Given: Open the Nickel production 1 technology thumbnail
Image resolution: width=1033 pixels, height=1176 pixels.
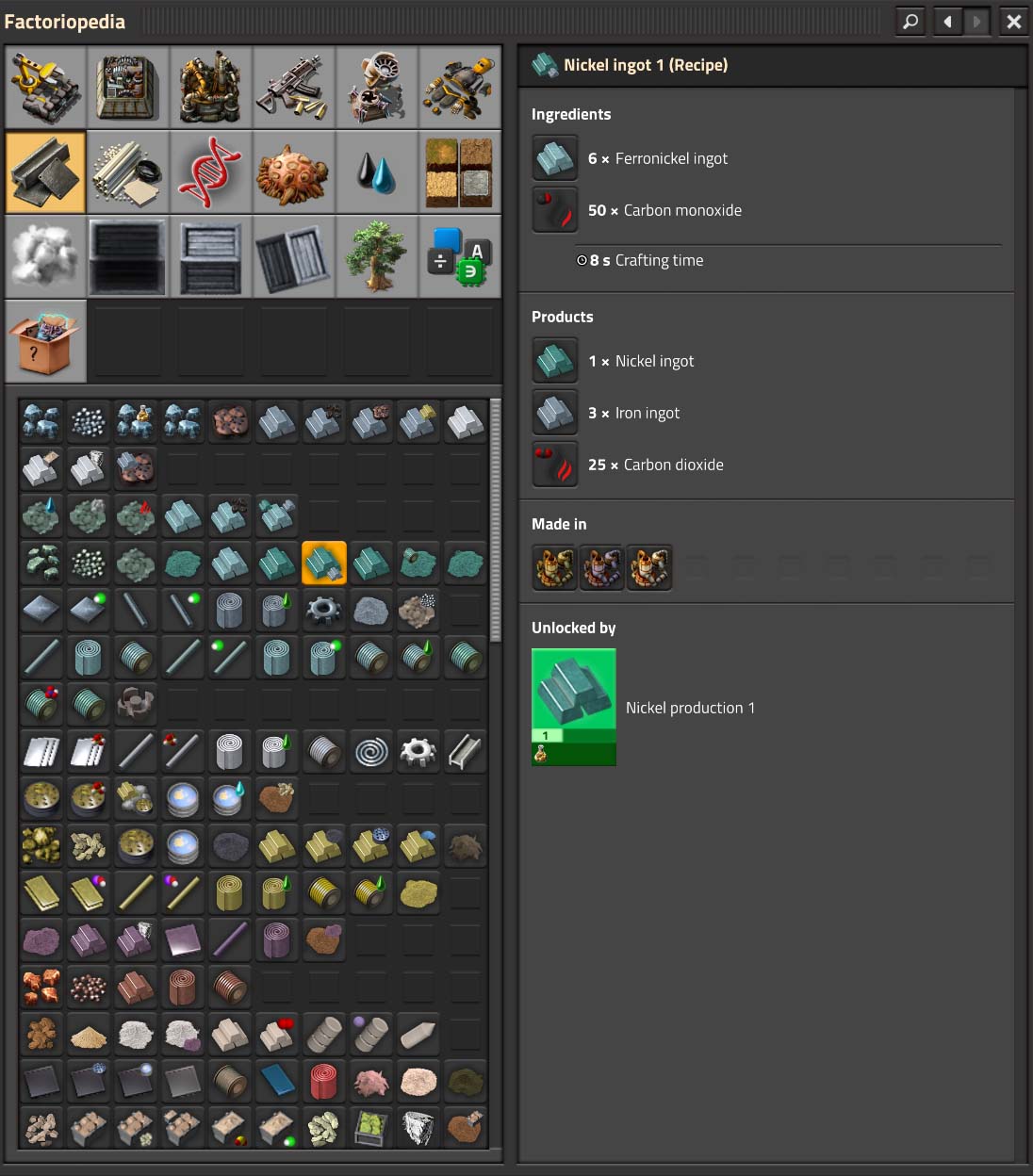Looking at the screenshot, I should click(574, 707).
